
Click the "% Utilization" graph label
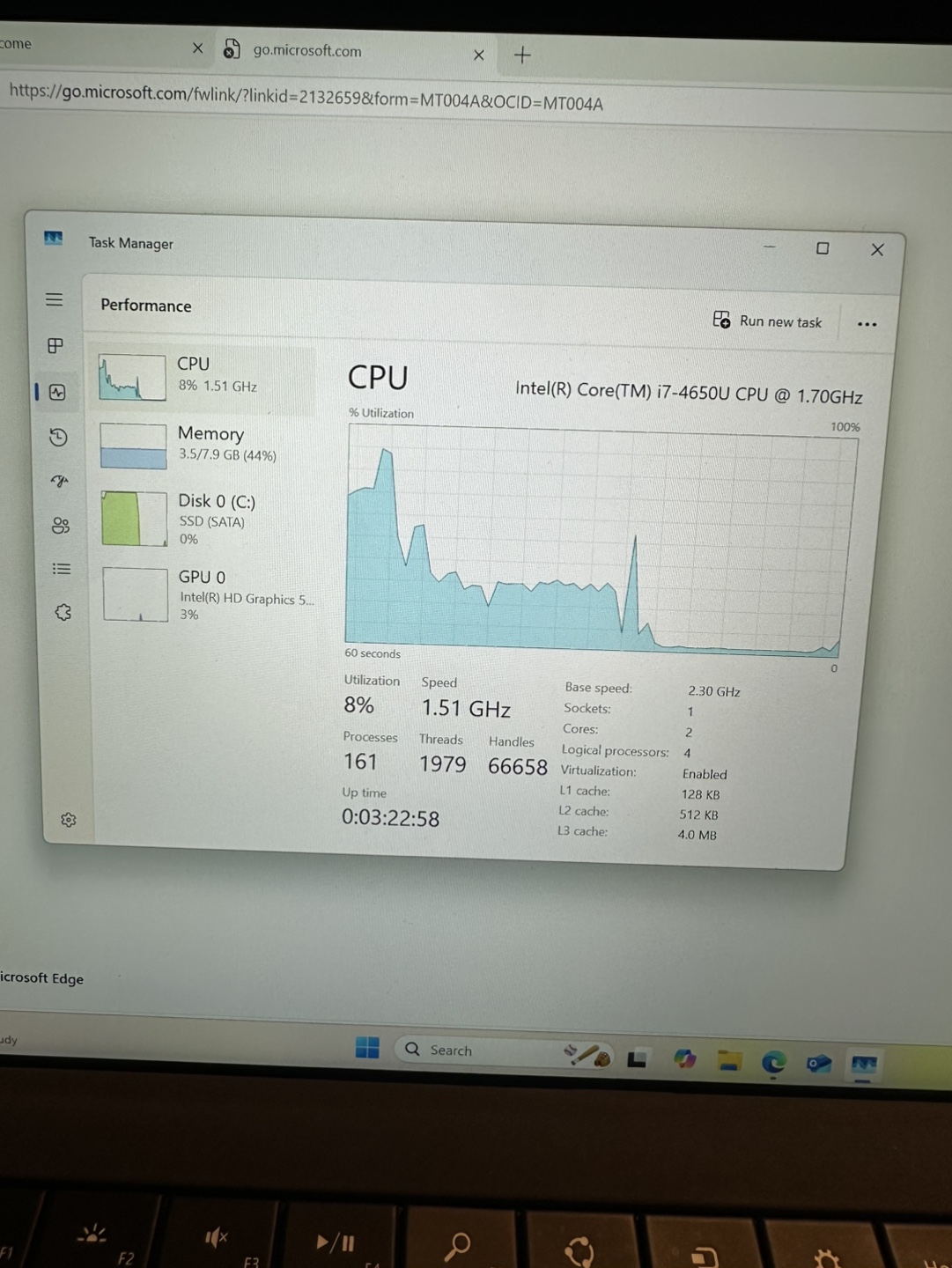click(x=381, y=413)
